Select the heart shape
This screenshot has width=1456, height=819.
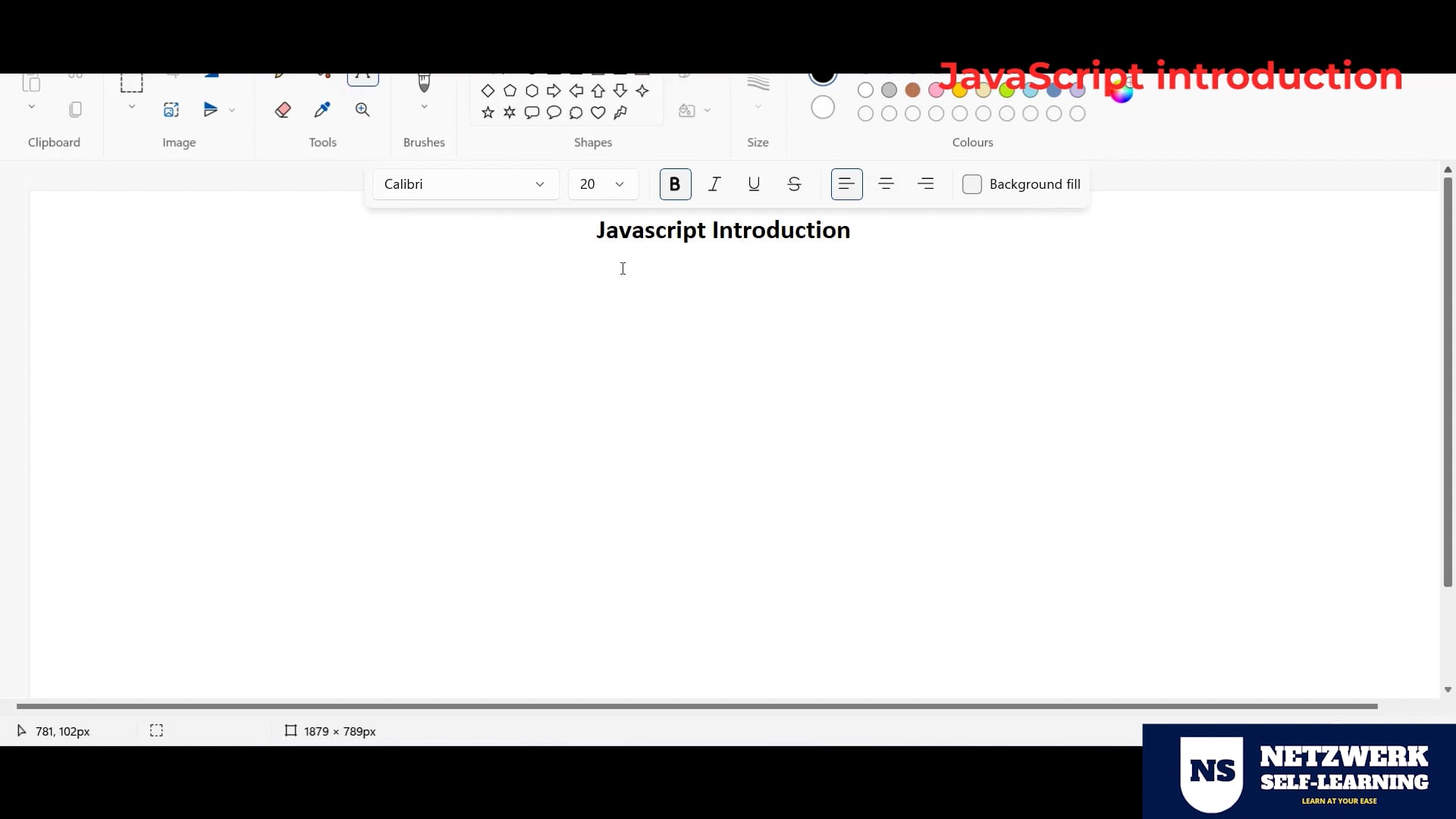pos(598,112)
